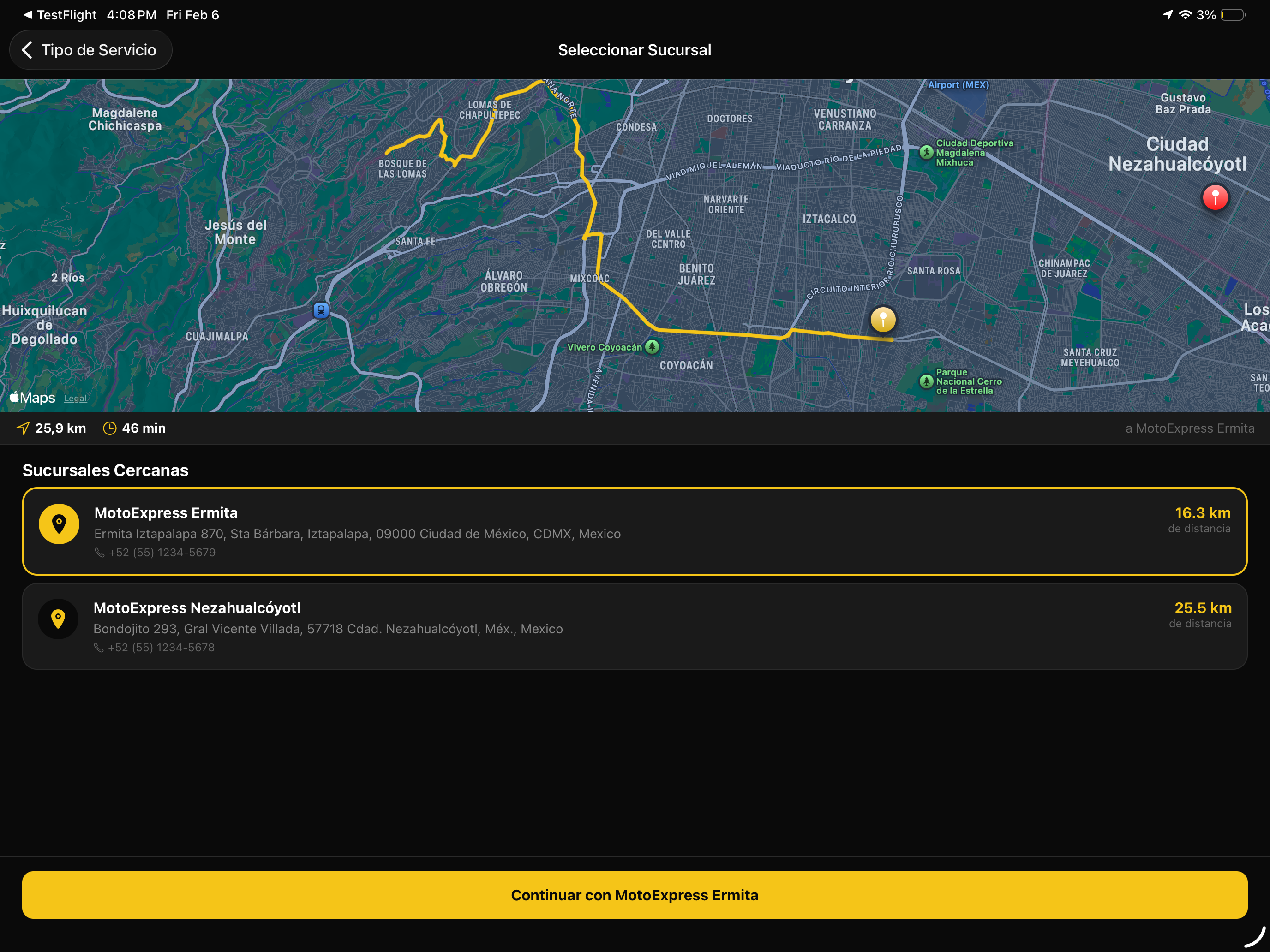
Task: Tap the 'a MotoExpress Ermita' route label
Action: tap(1190, 428)
